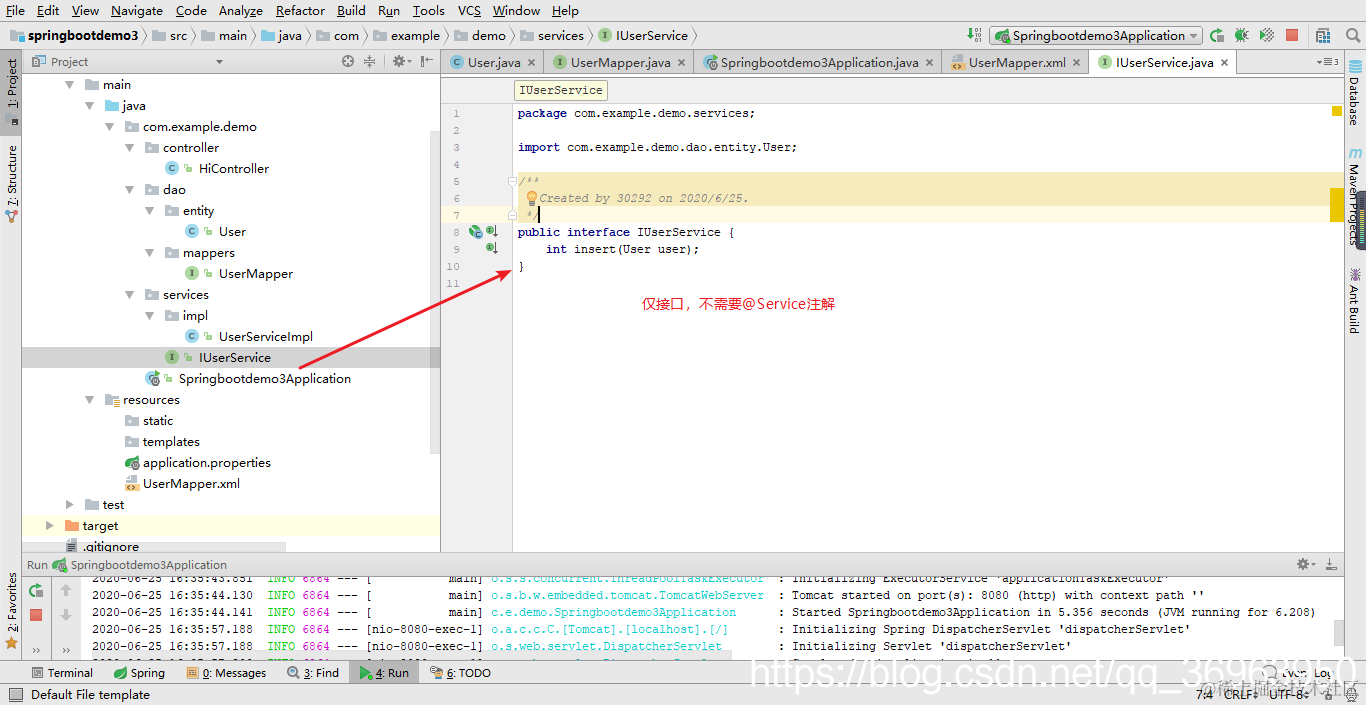Show hidden tabs list dropdown

pos(1329,62)
